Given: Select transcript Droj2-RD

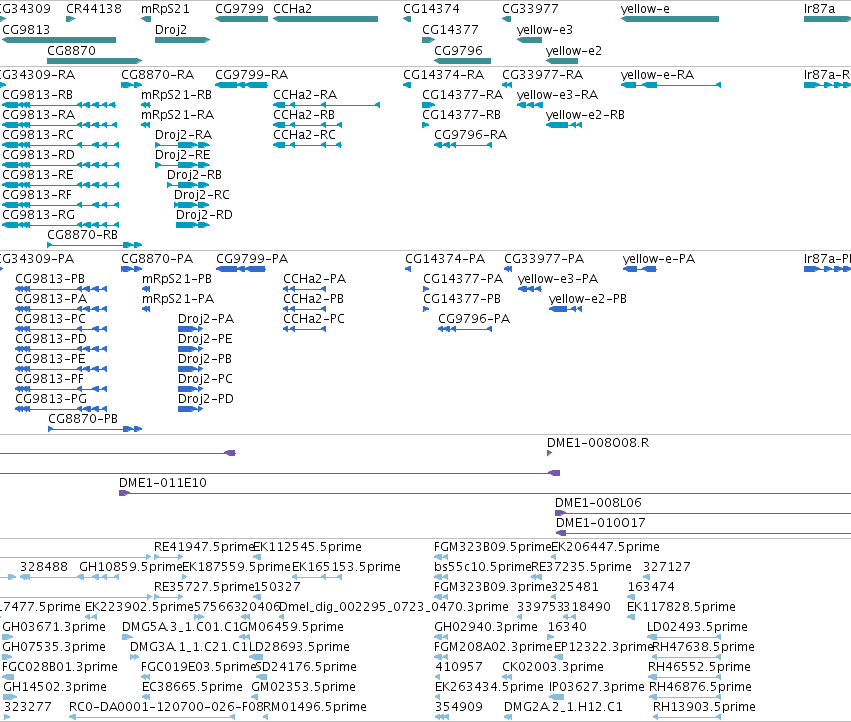Looking at the screenshot, I should pos(193,225).
